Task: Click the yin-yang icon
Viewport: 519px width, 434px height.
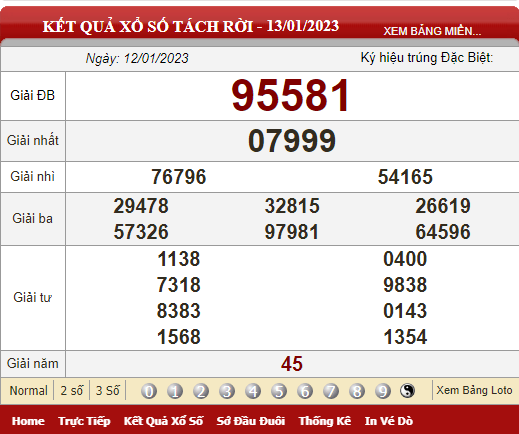Action: [x=407, y=390]
